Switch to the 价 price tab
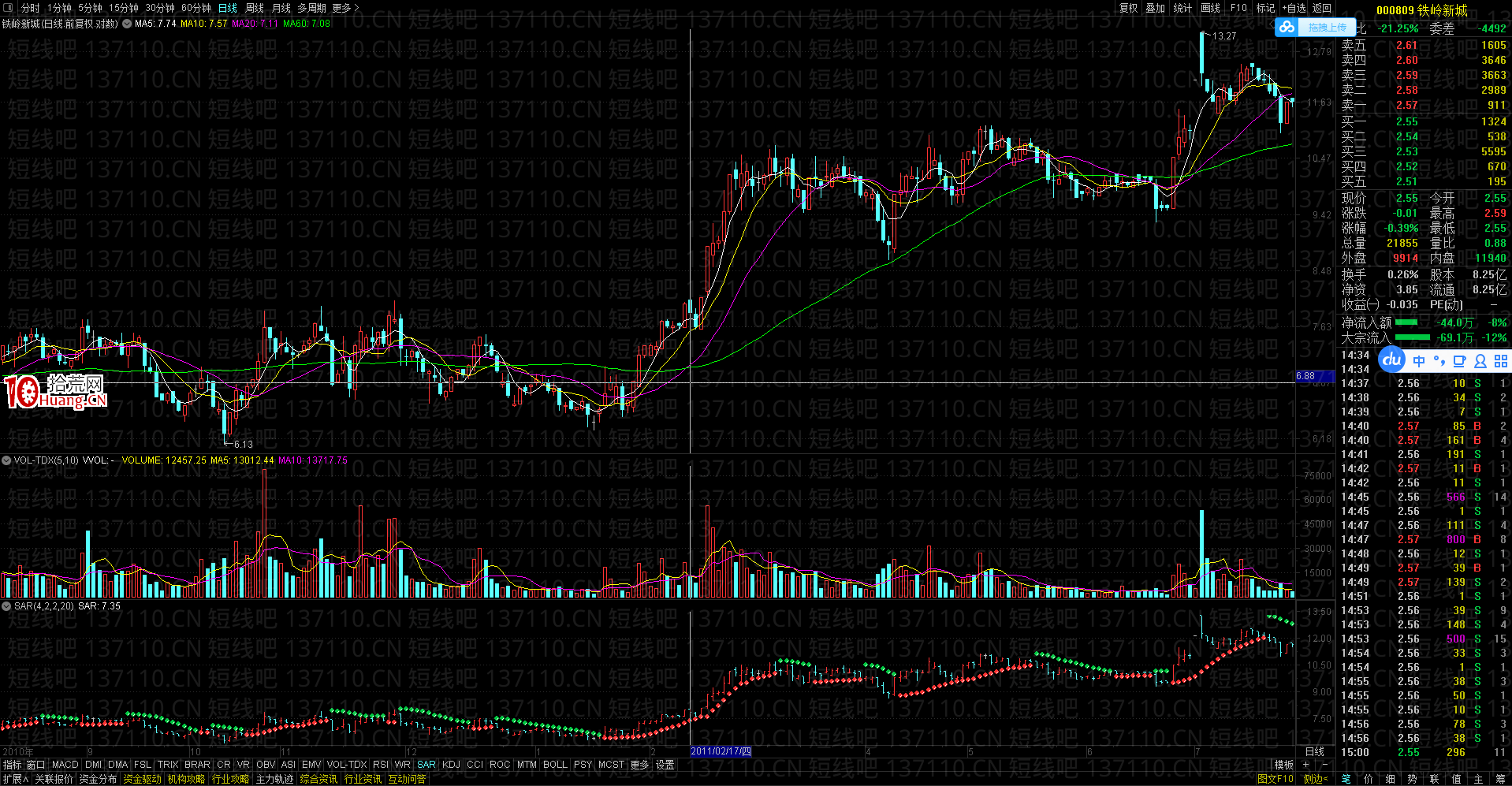Image resolution: width=1512 pixels, height=786 pixels. [1368, 779]
